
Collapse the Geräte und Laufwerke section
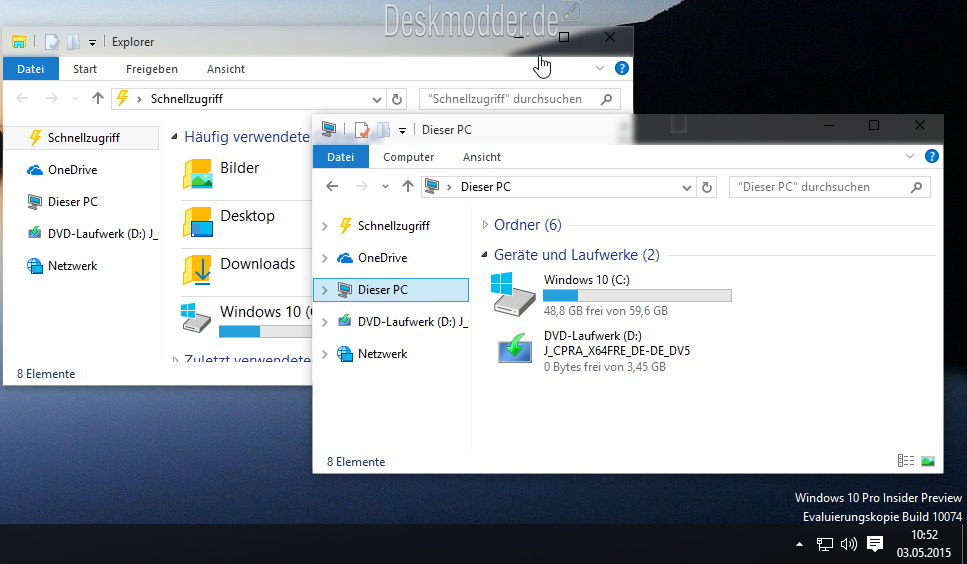pyautogui.click(x=486, y=255)
